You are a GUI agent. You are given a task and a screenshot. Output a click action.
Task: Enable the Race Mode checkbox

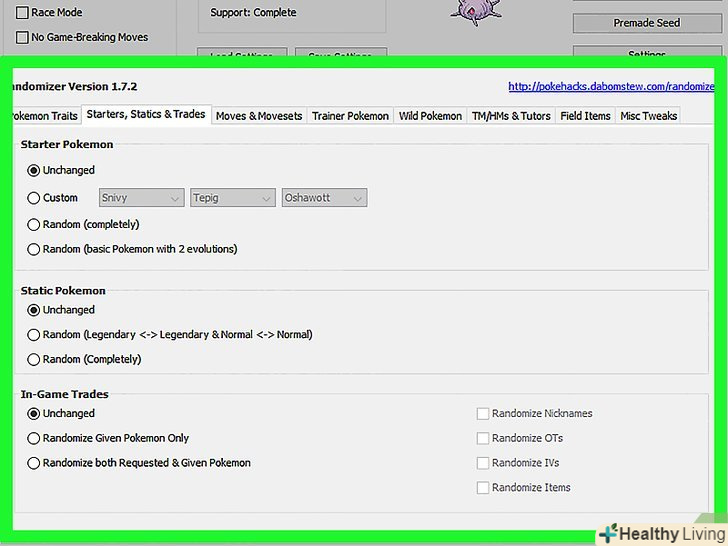pos(22,13)
